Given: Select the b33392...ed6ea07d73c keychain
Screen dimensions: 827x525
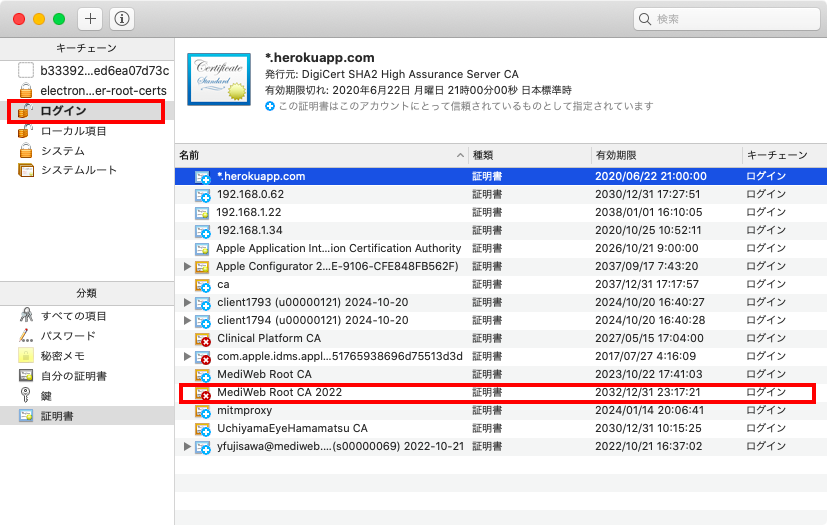Looking at the screenshot, I should [87, 70].
